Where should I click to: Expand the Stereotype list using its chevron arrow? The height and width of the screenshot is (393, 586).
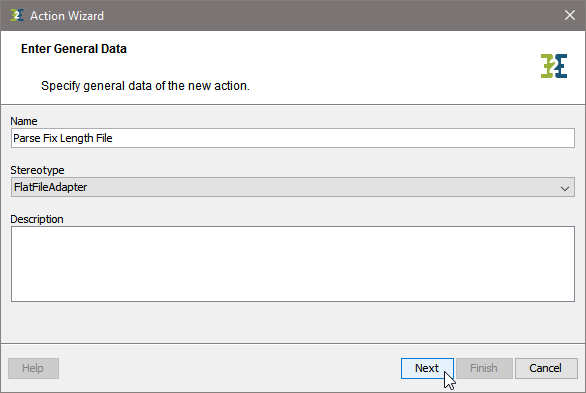pyautogui.click(x=565, y=189)
